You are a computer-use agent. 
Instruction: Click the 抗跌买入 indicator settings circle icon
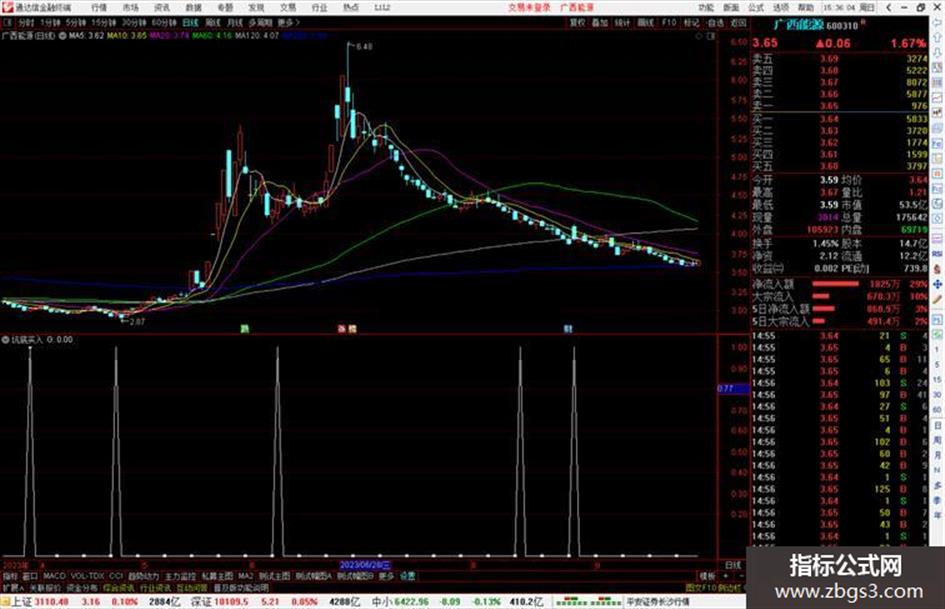click(x=5, y=340)
